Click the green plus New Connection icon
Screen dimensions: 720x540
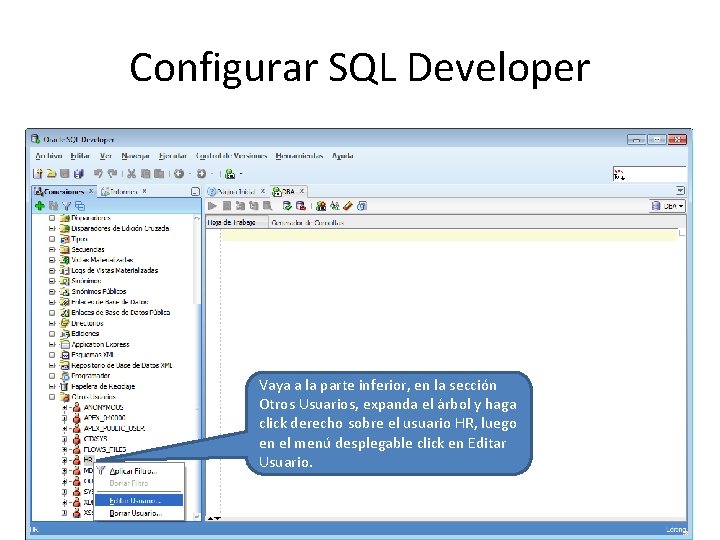coord(39,206)
